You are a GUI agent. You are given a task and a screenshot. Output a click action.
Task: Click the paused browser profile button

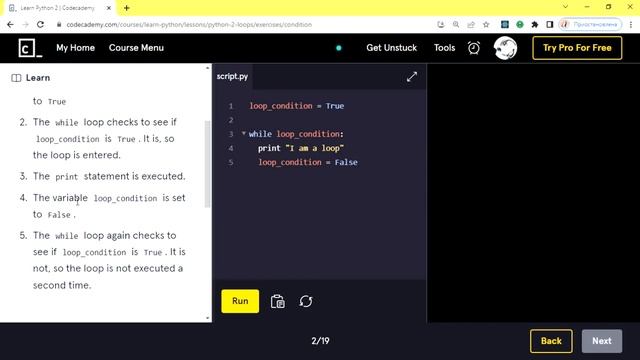[x=590, y=24]
